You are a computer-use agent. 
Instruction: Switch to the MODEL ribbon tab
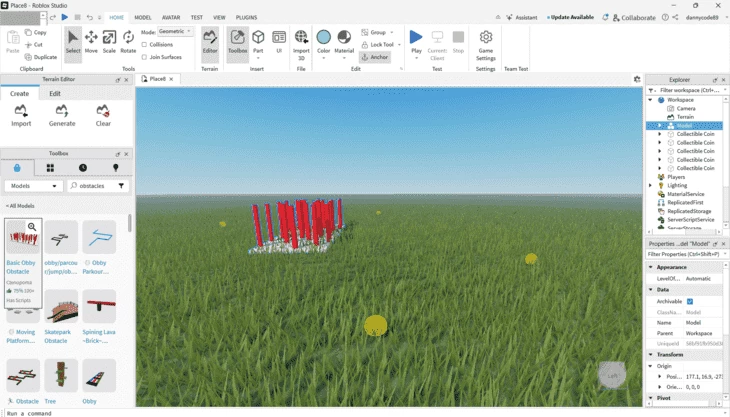click(x=143, y=17)
